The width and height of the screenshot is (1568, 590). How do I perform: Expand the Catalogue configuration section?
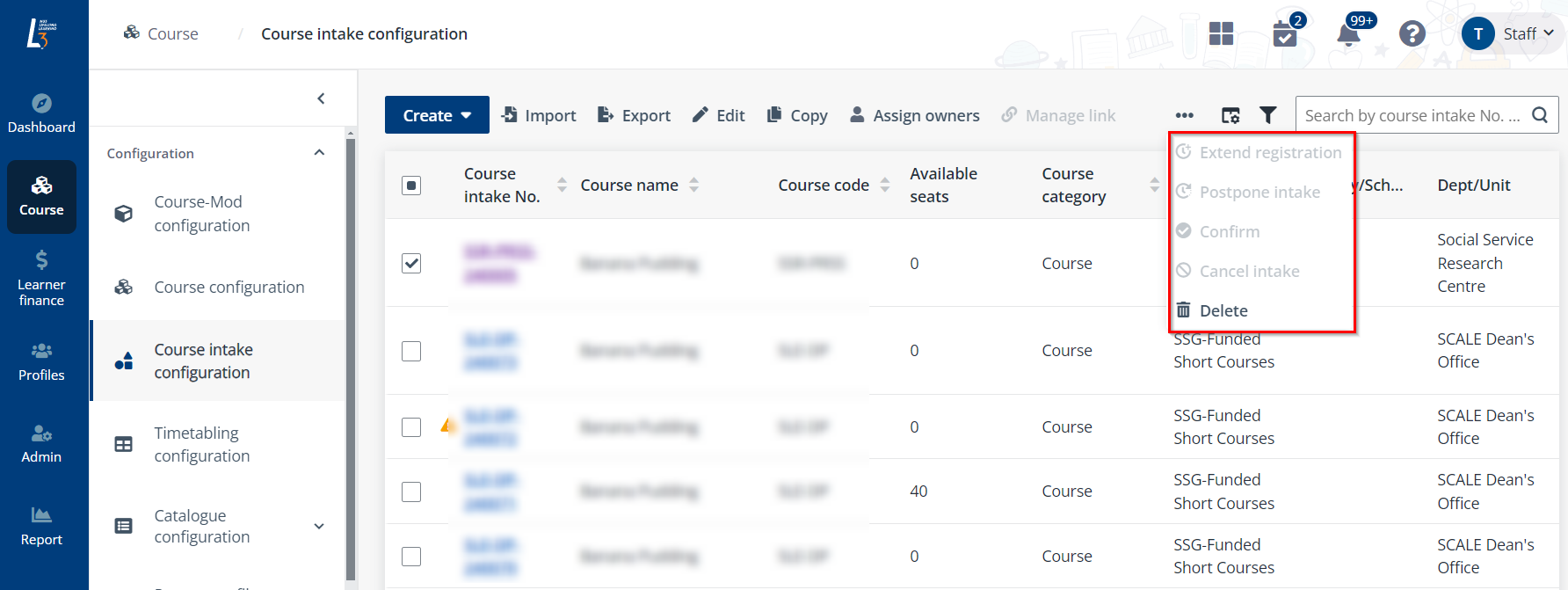tap(319, 526)
